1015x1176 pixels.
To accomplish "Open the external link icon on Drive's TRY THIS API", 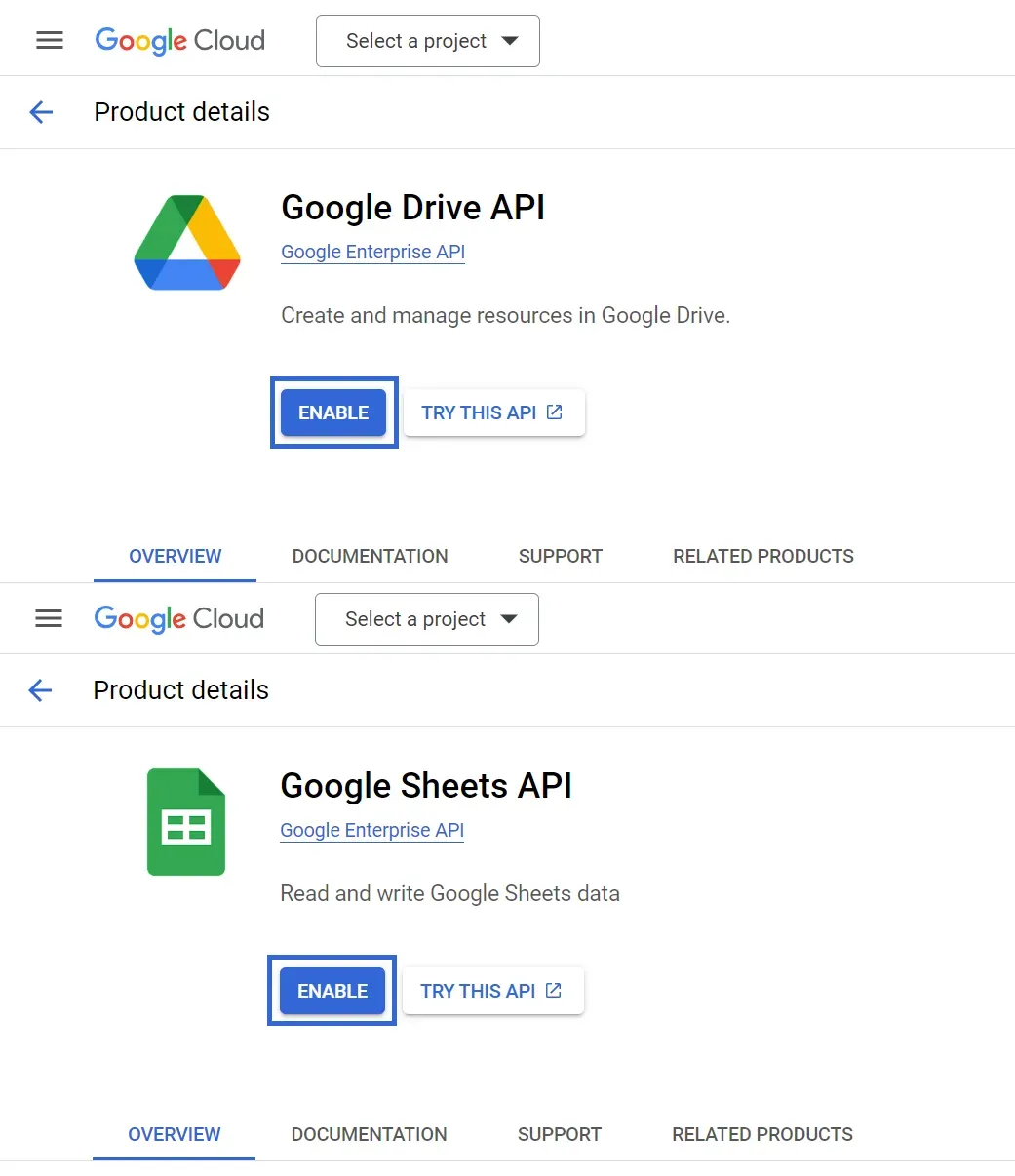I will [554, 412].
